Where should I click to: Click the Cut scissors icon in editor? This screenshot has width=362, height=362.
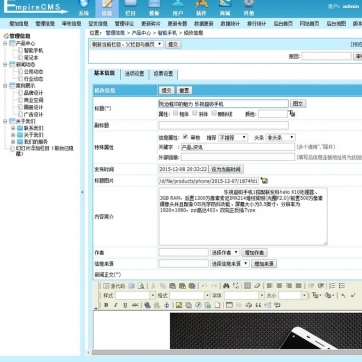click(153, 286)
